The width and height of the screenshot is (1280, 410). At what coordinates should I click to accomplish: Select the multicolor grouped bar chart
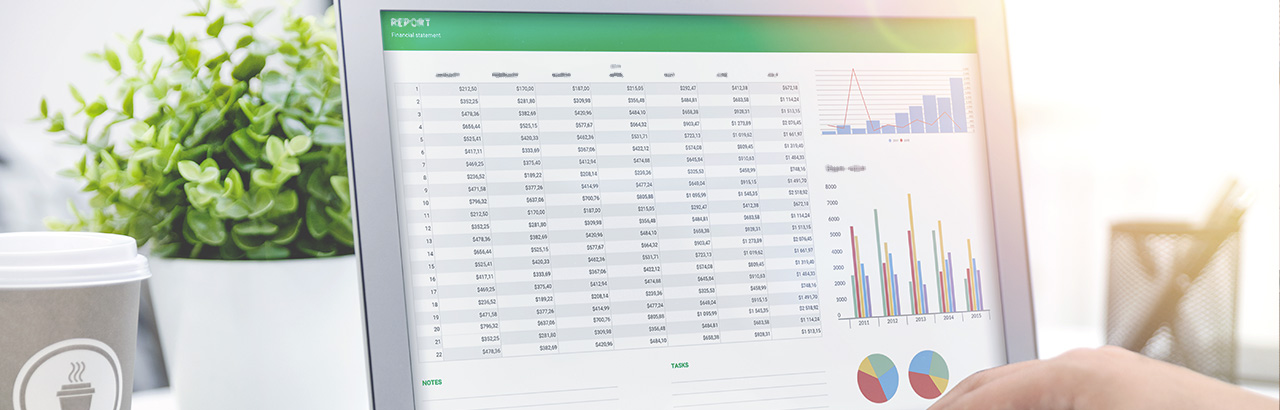pos(910,255)
